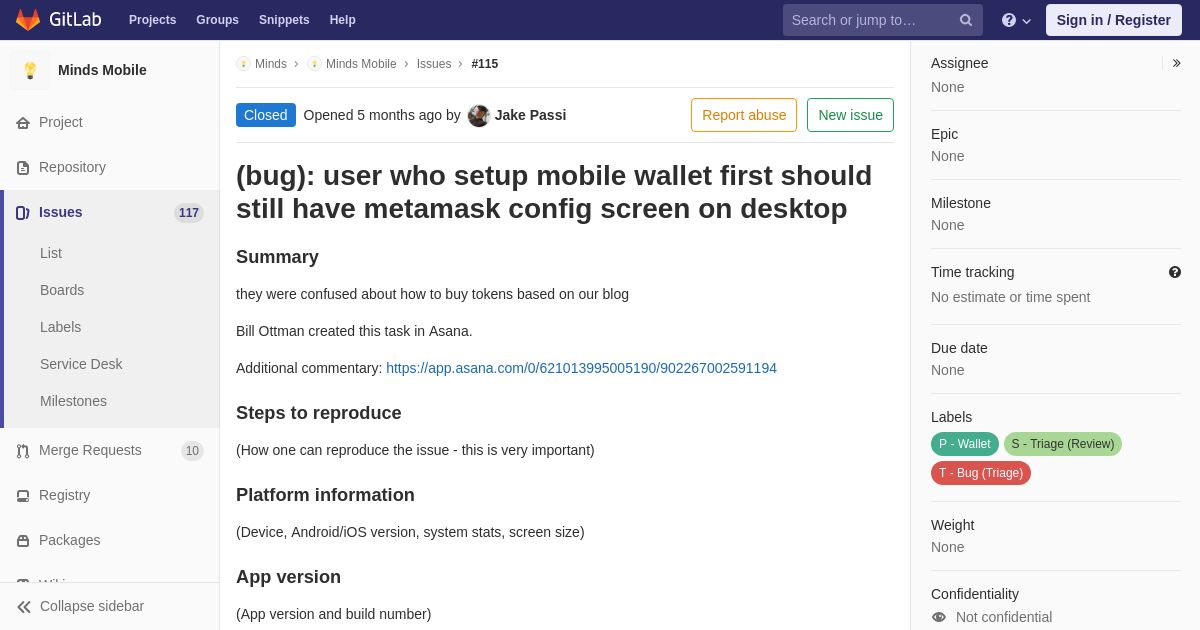Image resolution: width=1200 pixels, height=630 pixels.
Task: Click the Platform information heading
Action: [325, 495]
